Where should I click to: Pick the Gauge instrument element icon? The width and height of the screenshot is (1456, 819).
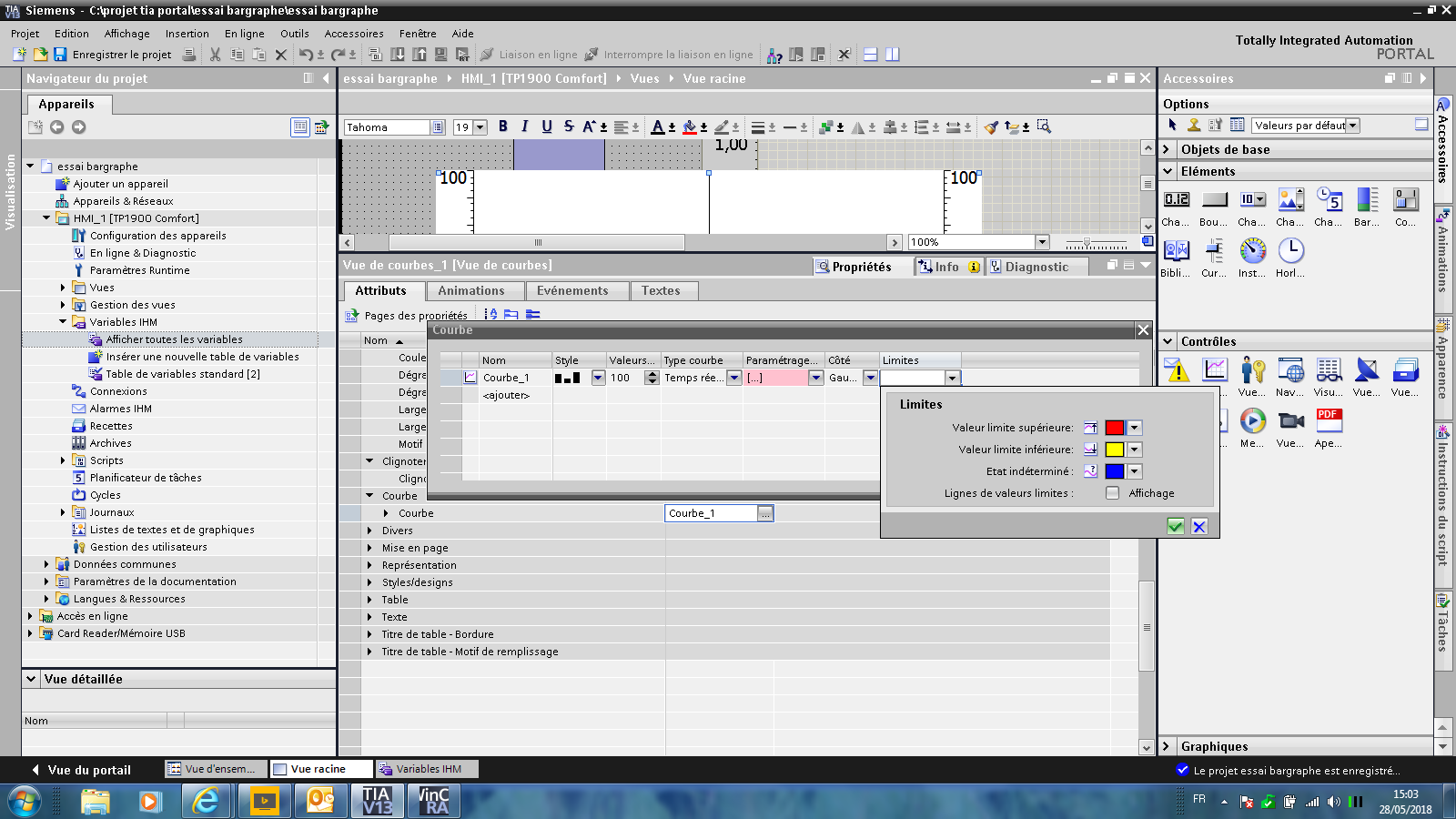[1252, 251]
